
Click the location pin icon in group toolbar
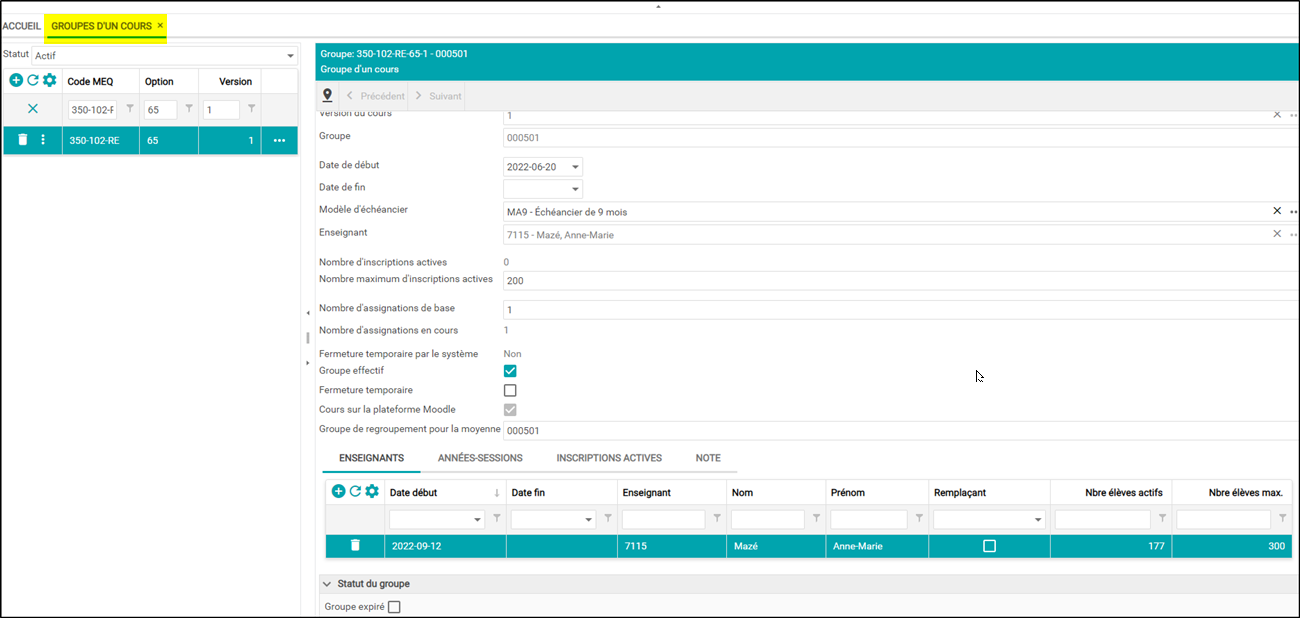point(327,96)
